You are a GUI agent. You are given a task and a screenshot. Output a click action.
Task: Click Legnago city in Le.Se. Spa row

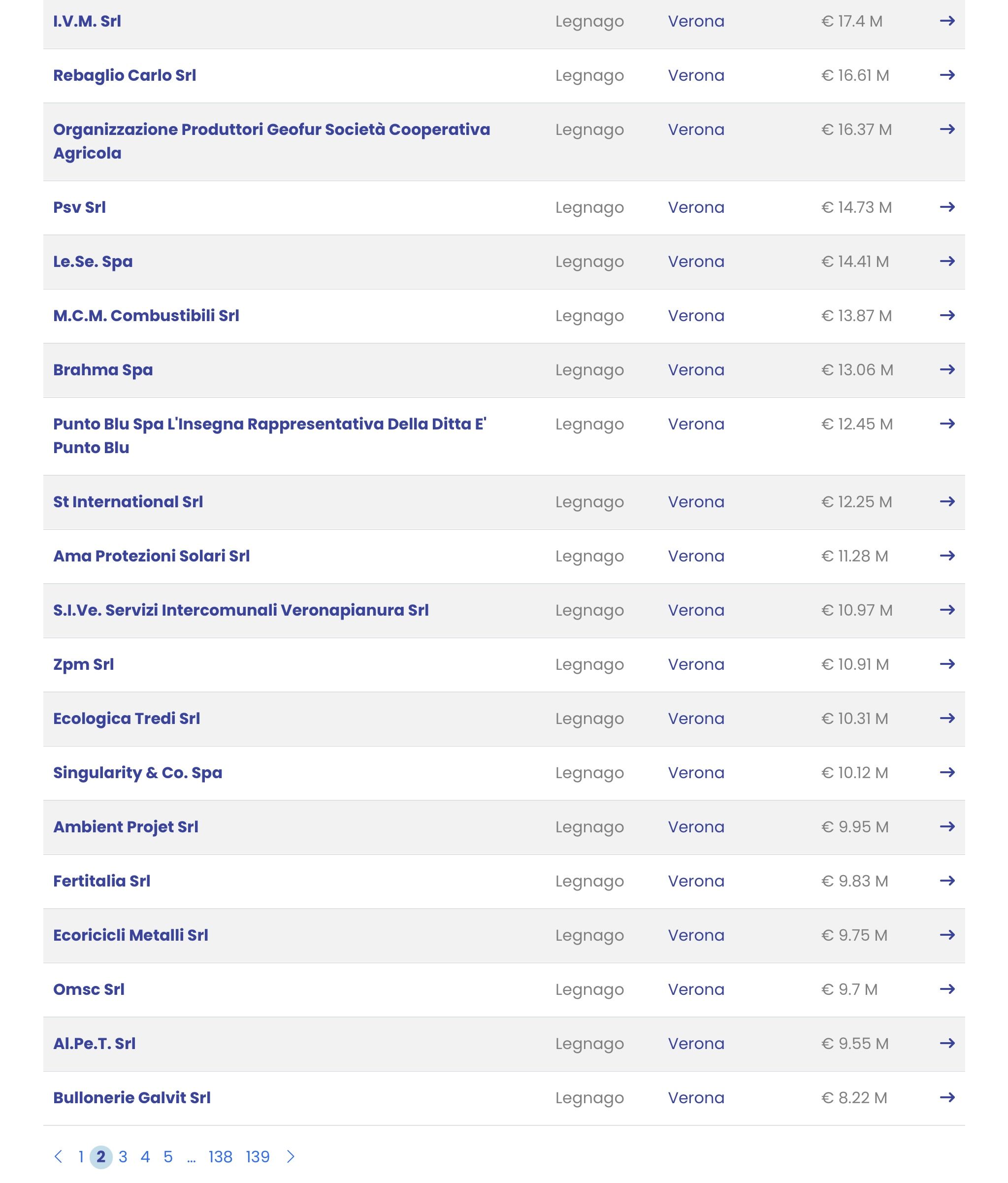click(x=589, y=263)
